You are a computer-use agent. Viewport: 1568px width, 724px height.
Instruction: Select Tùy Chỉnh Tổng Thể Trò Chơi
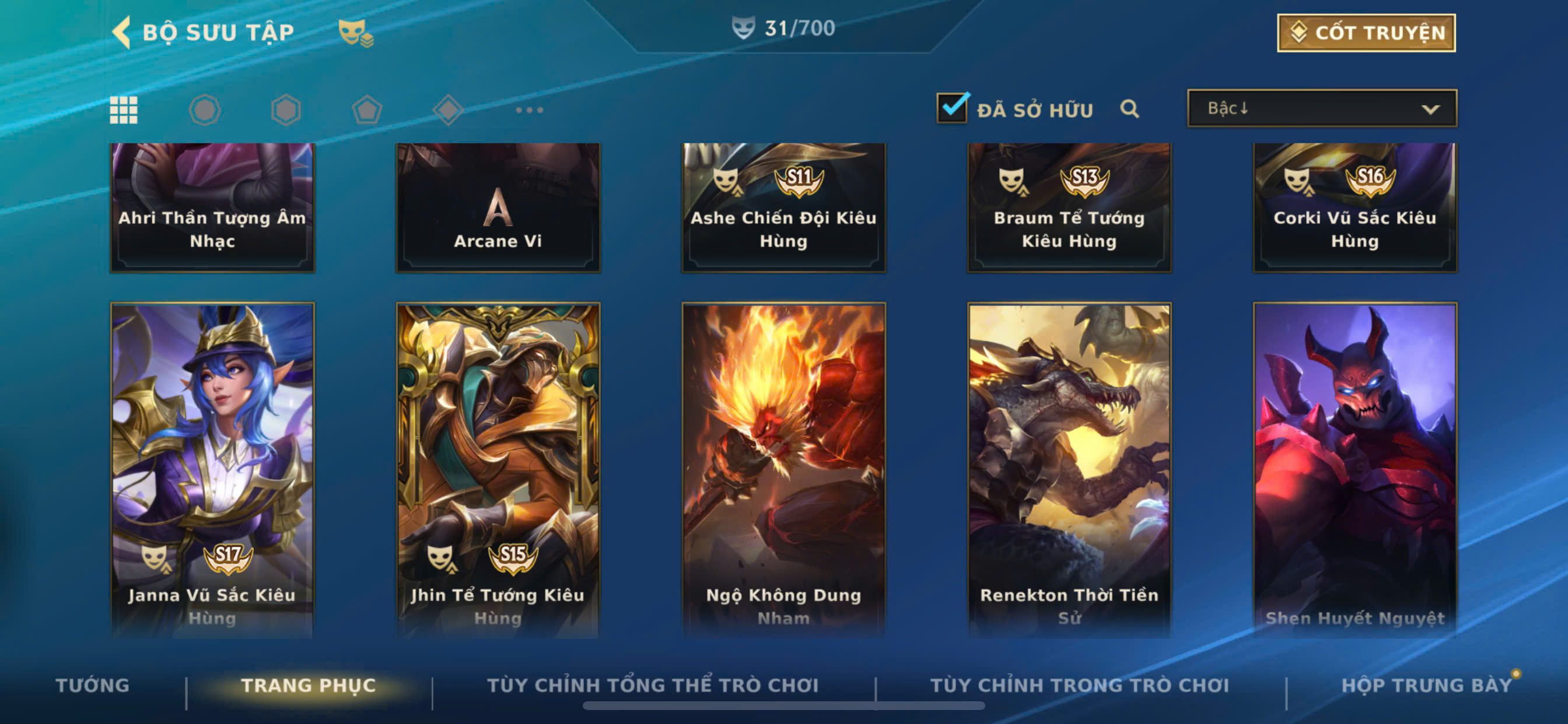click(653, 685)
